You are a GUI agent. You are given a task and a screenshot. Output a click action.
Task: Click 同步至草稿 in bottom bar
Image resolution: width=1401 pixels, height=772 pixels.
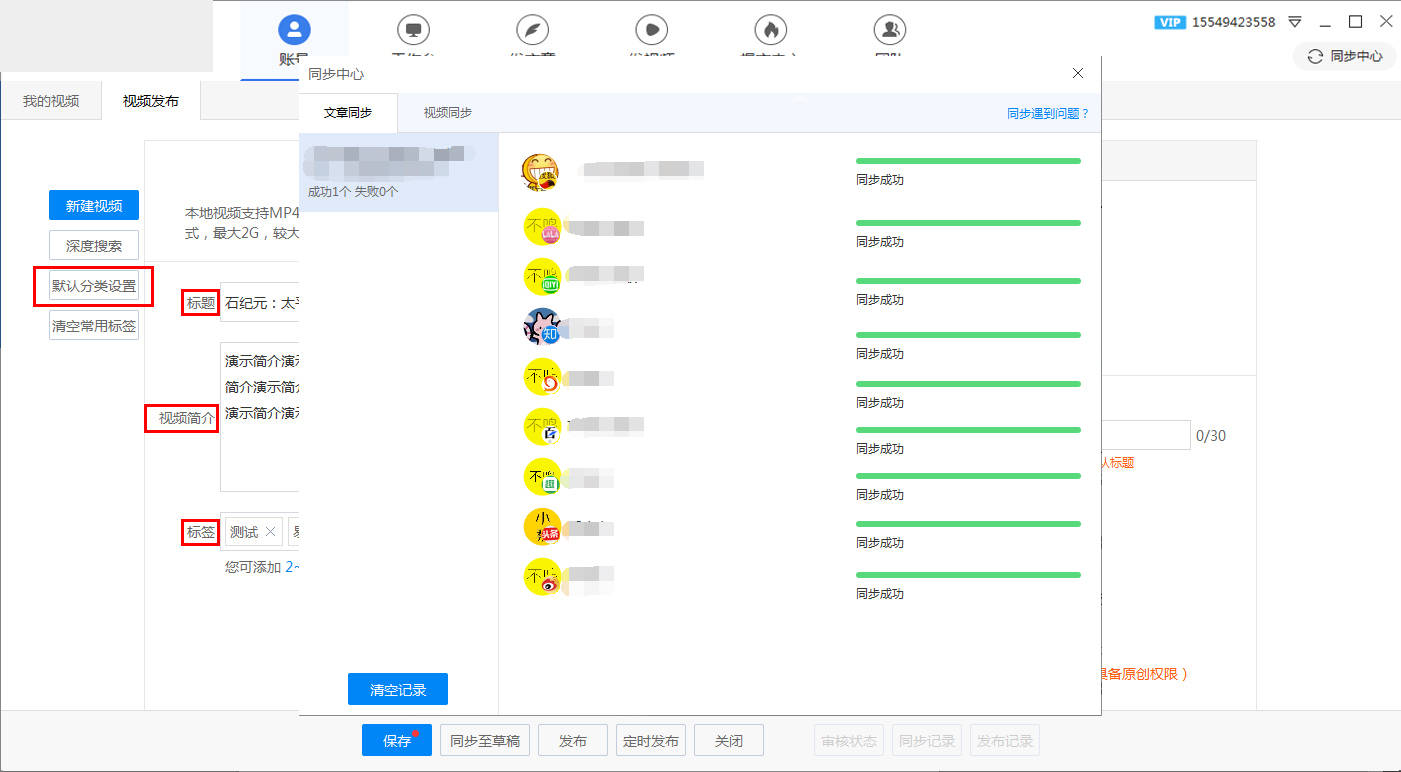pos(484,741)
